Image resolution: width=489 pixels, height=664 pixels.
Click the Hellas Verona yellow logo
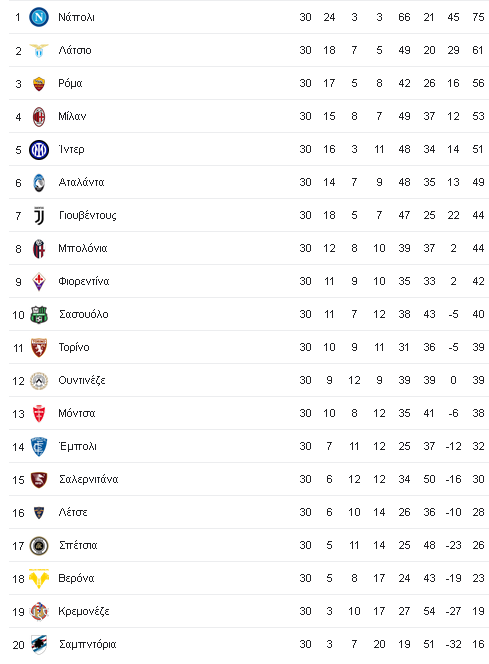click(x=39, y=578)
